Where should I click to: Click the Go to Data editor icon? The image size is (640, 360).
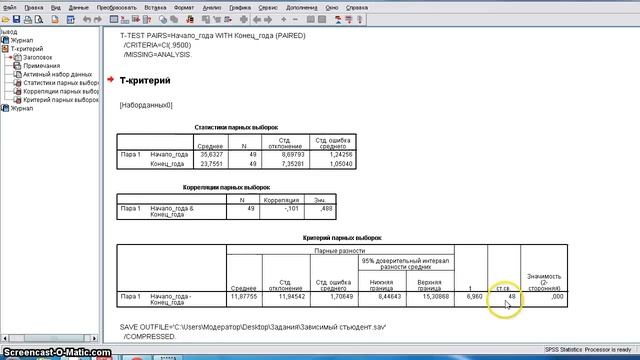tap(114, 20)
